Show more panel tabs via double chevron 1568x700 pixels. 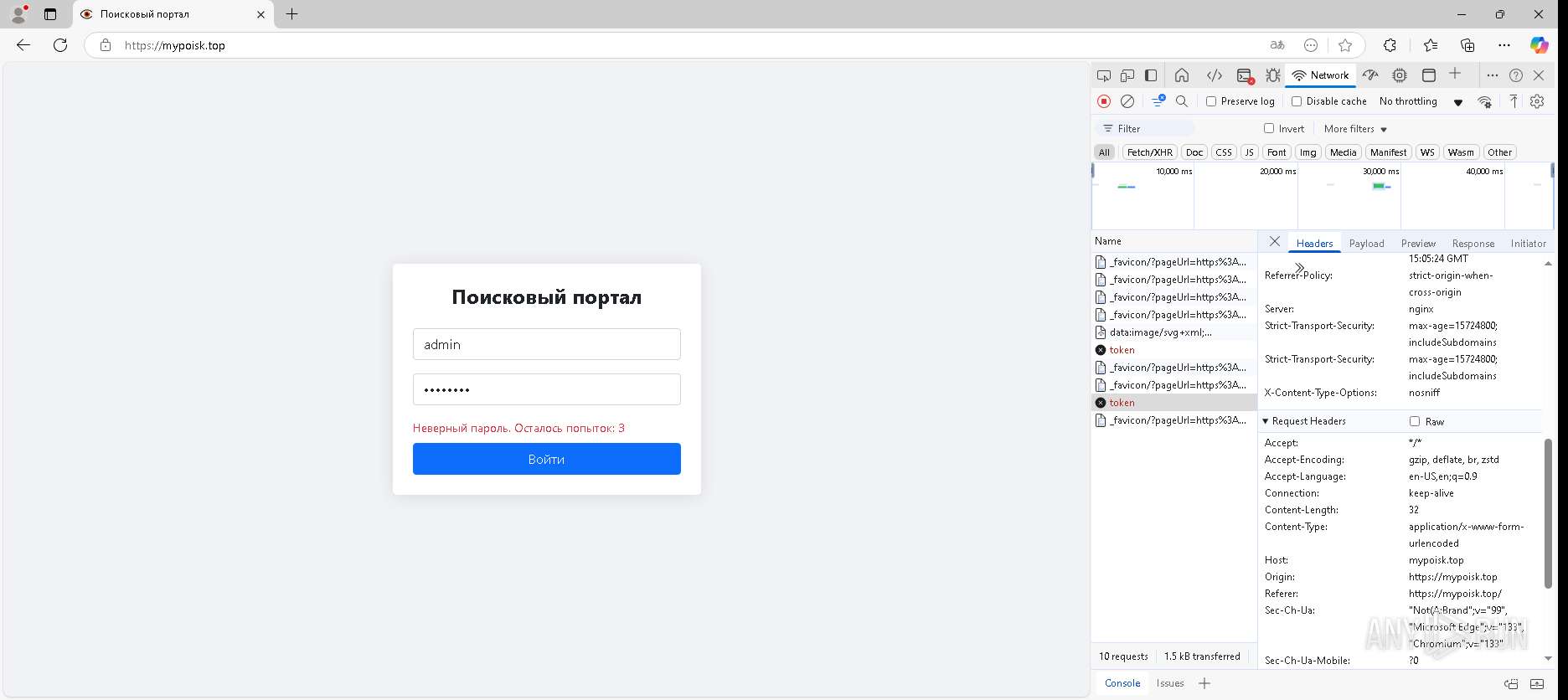(x=1299, y=267)
